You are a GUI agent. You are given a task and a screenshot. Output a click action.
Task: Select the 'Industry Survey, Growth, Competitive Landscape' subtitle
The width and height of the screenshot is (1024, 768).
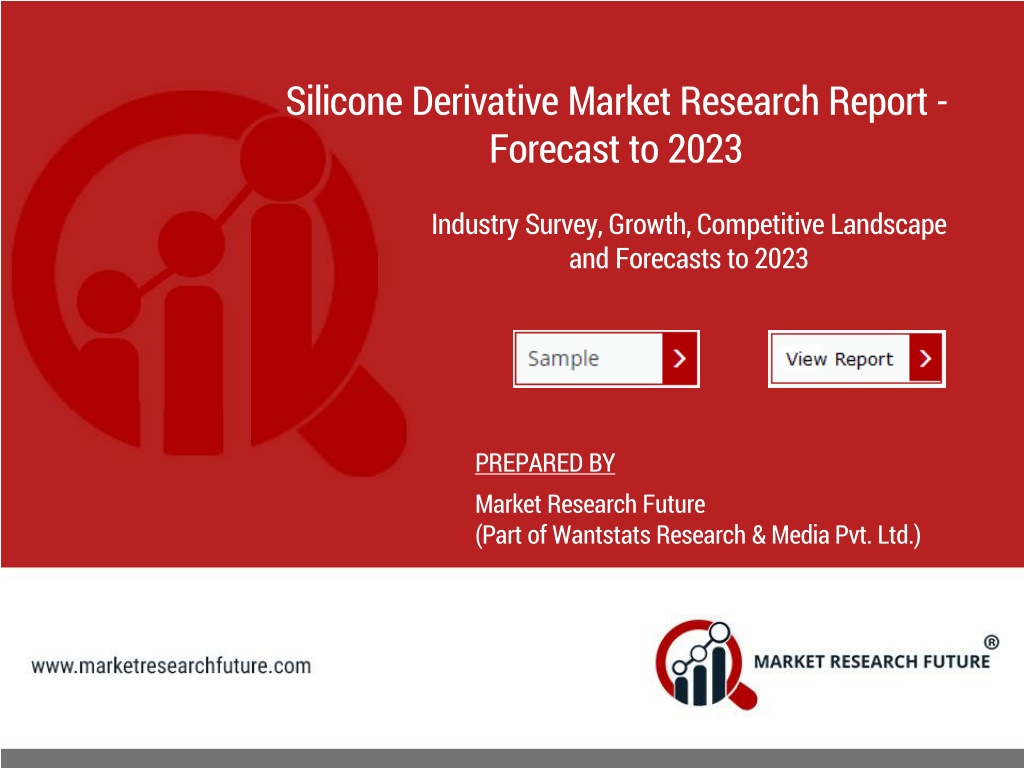(x=689, y=225)
